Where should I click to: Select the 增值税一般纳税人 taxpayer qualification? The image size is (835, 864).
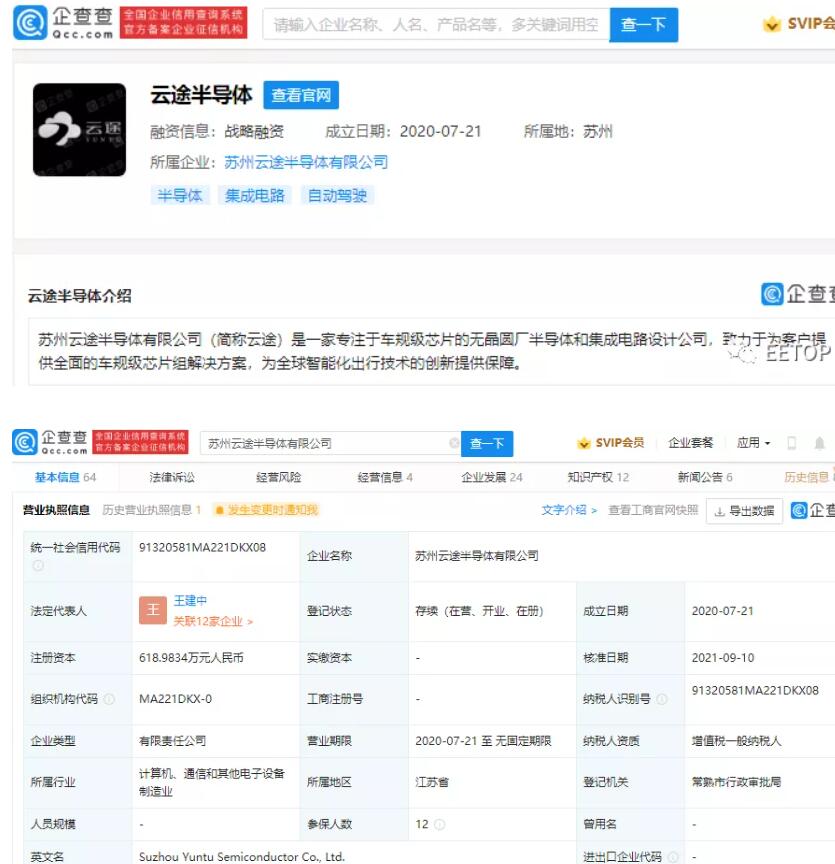(x=736, y=741)
